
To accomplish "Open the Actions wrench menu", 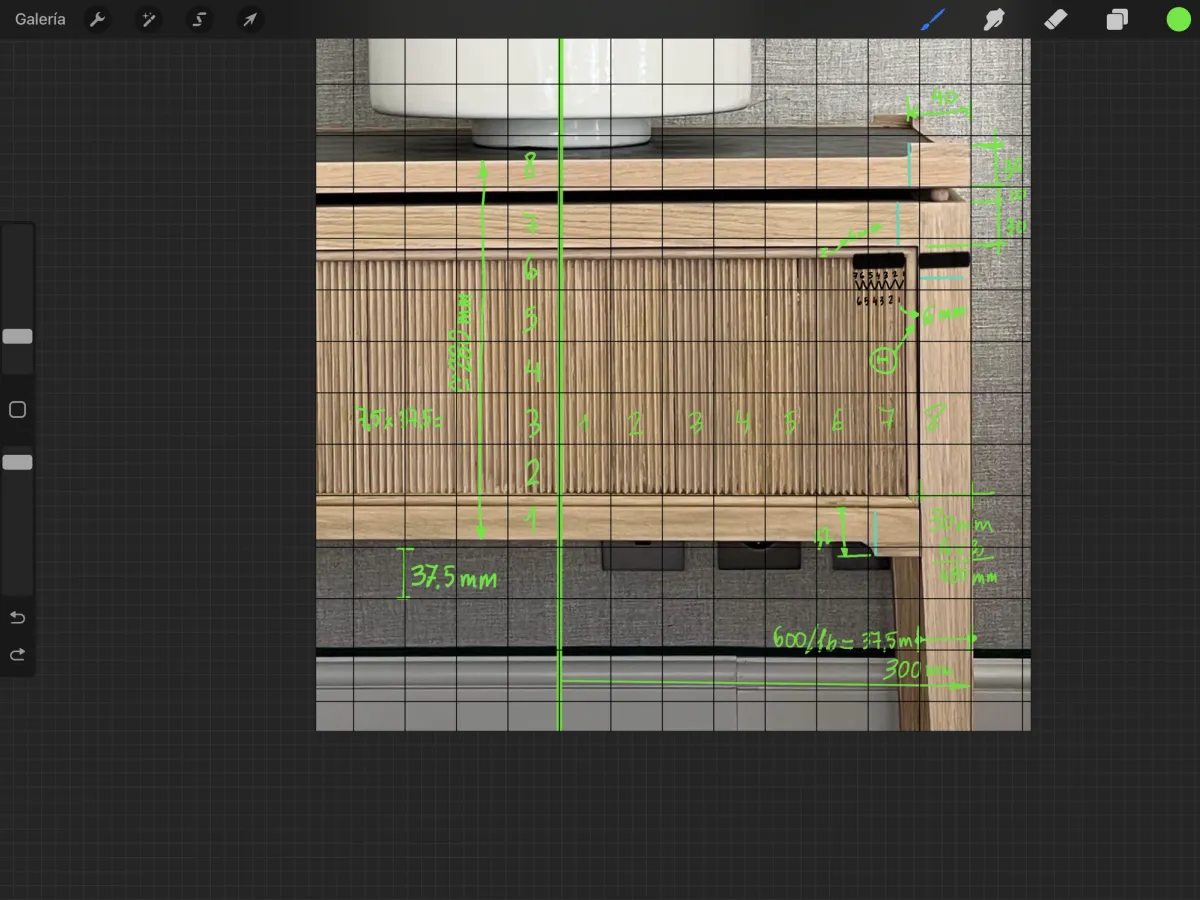I will (x=97, y=19).
